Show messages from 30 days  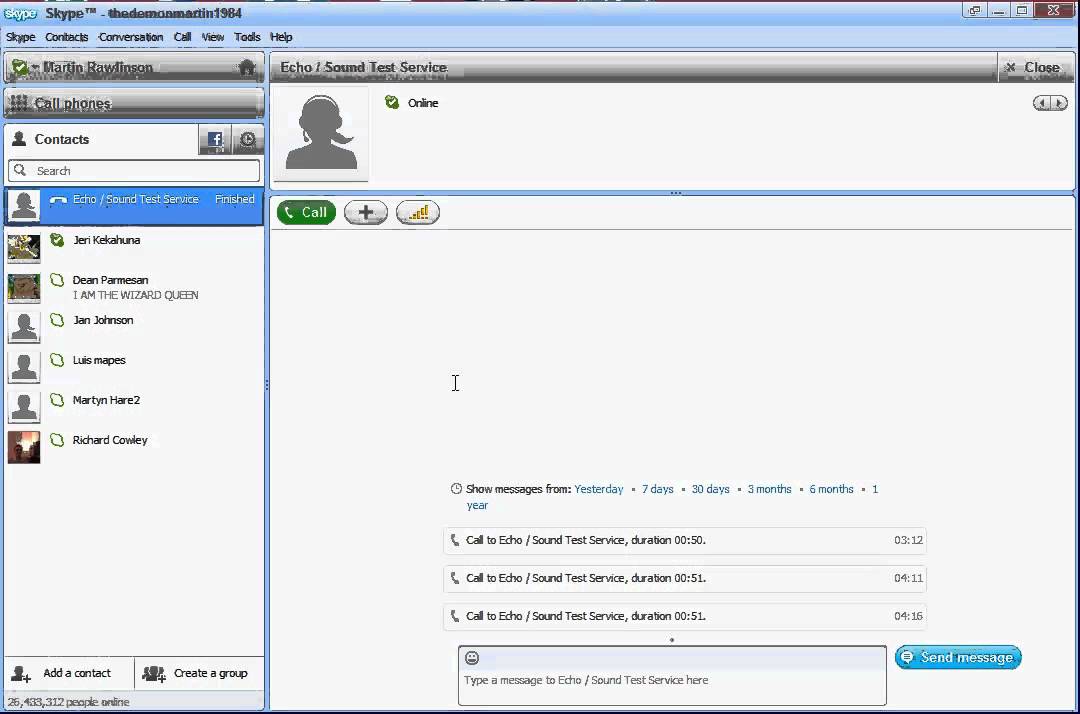click(x=710, y=490)
